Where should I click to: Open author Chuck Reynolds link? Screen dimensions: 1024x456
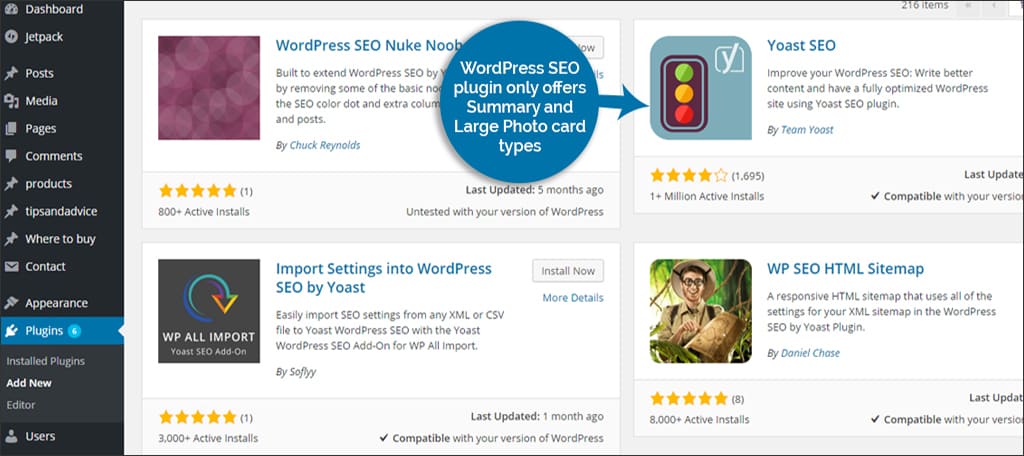325,145
